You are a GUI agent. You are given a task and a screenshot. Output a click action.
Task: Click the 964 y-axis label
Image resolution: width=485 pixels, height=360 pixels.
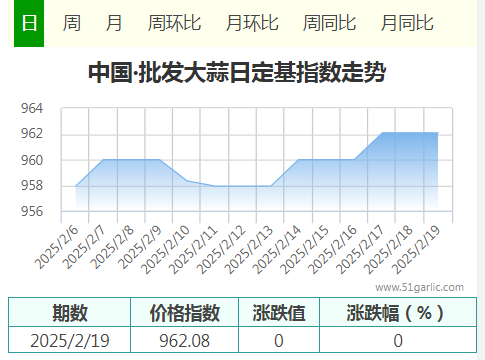[x=32, y=109]
